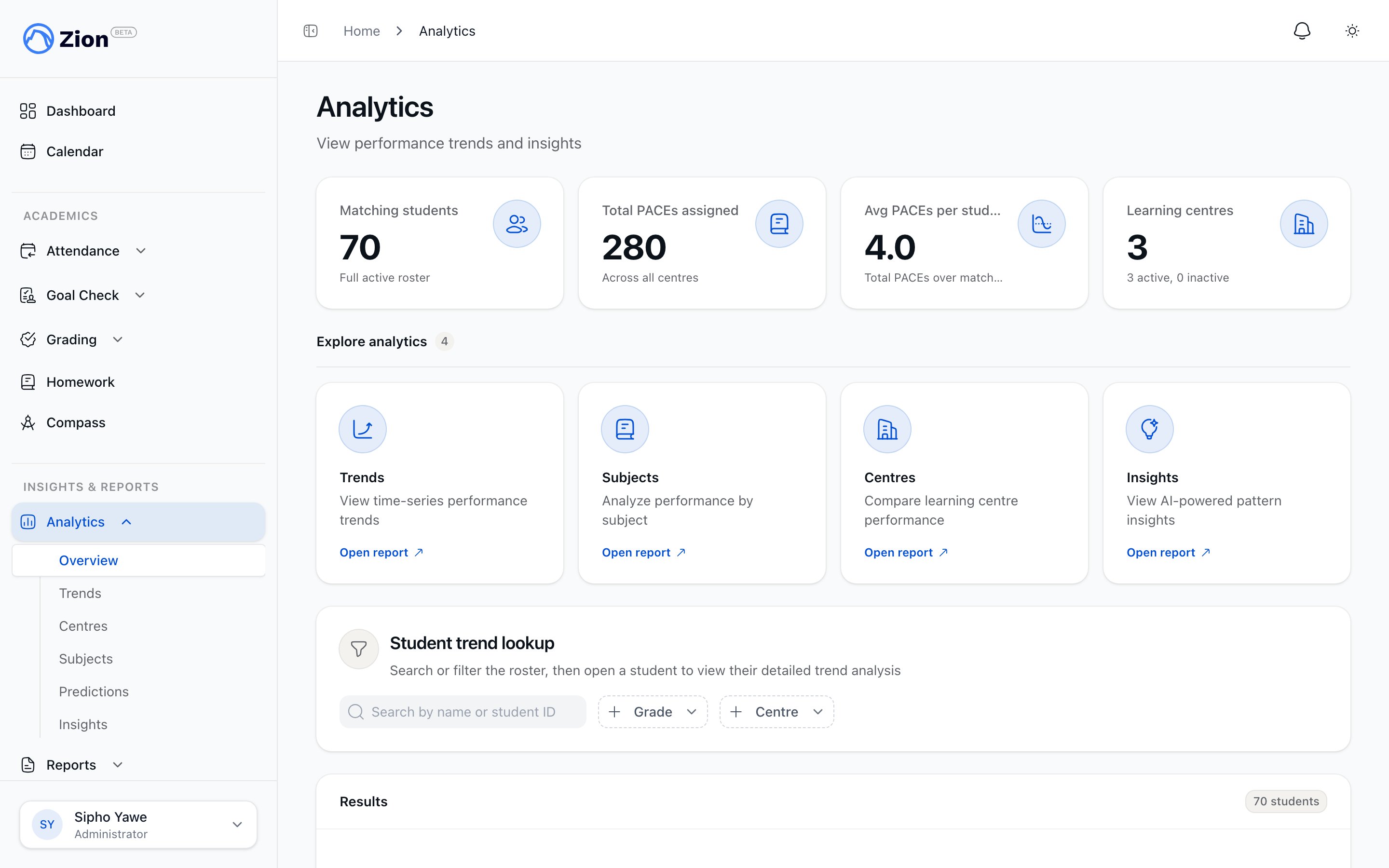The width and height of the screenshot is (1389, 868).
Task: Open the Grade filter dropdown
Action: [653, 712]
